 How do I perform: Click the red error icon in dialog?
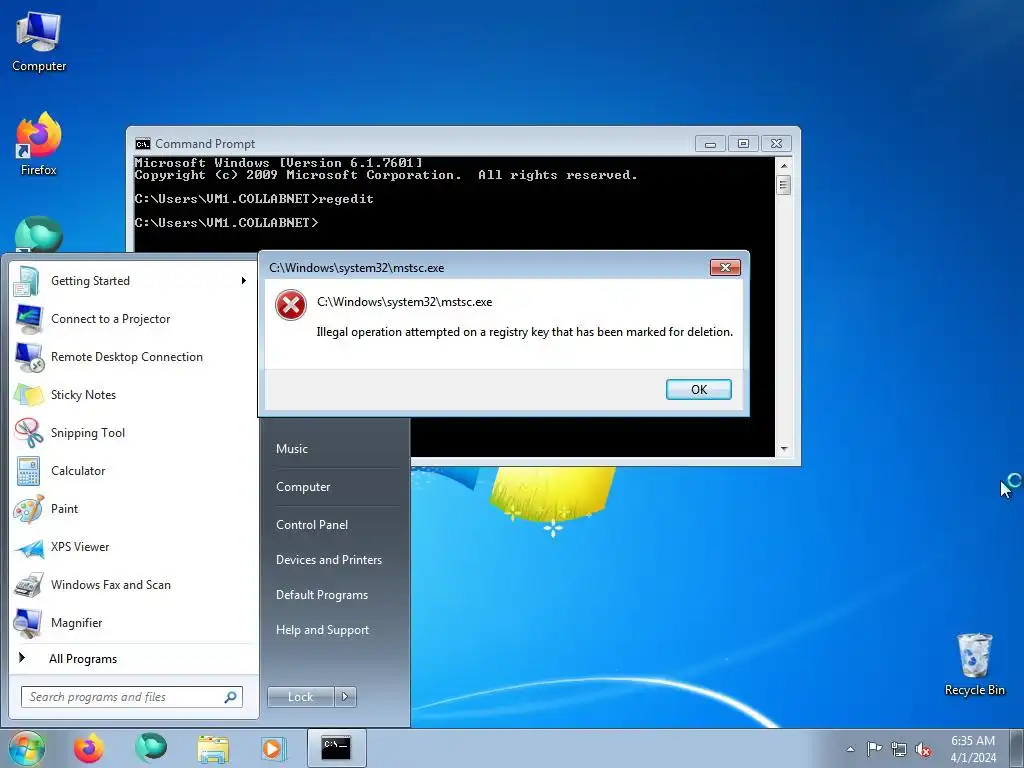pyautogui.click(x=291, y=305)
